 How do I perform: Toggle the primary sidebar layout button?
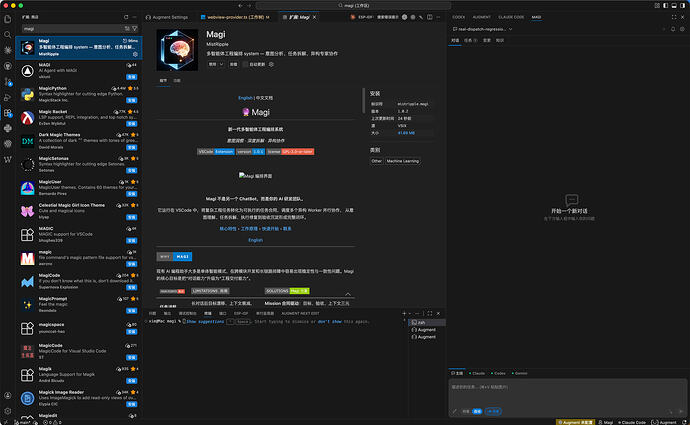tap(665, 6)
